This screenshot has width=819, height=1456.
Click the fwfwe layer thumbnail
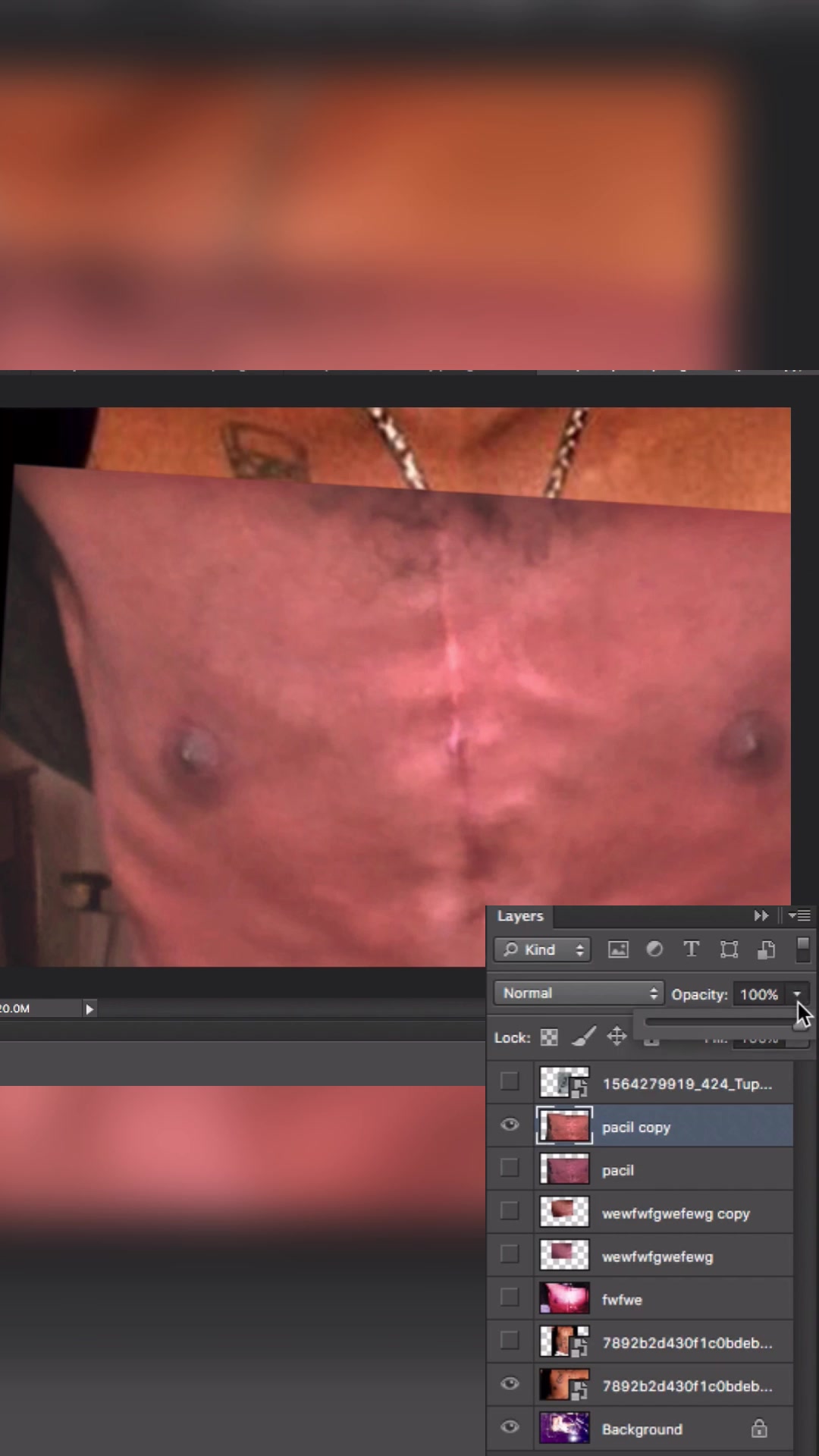pyautogui.click(x=564, y=1299)
